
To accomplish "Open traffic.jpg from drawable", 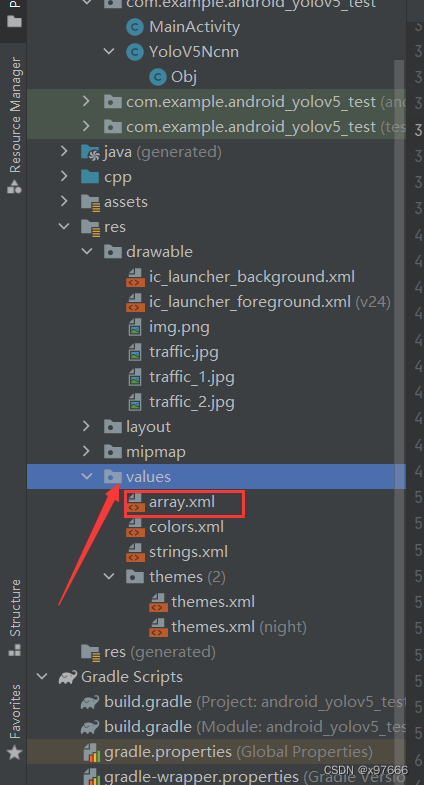I will coord(184,352).
